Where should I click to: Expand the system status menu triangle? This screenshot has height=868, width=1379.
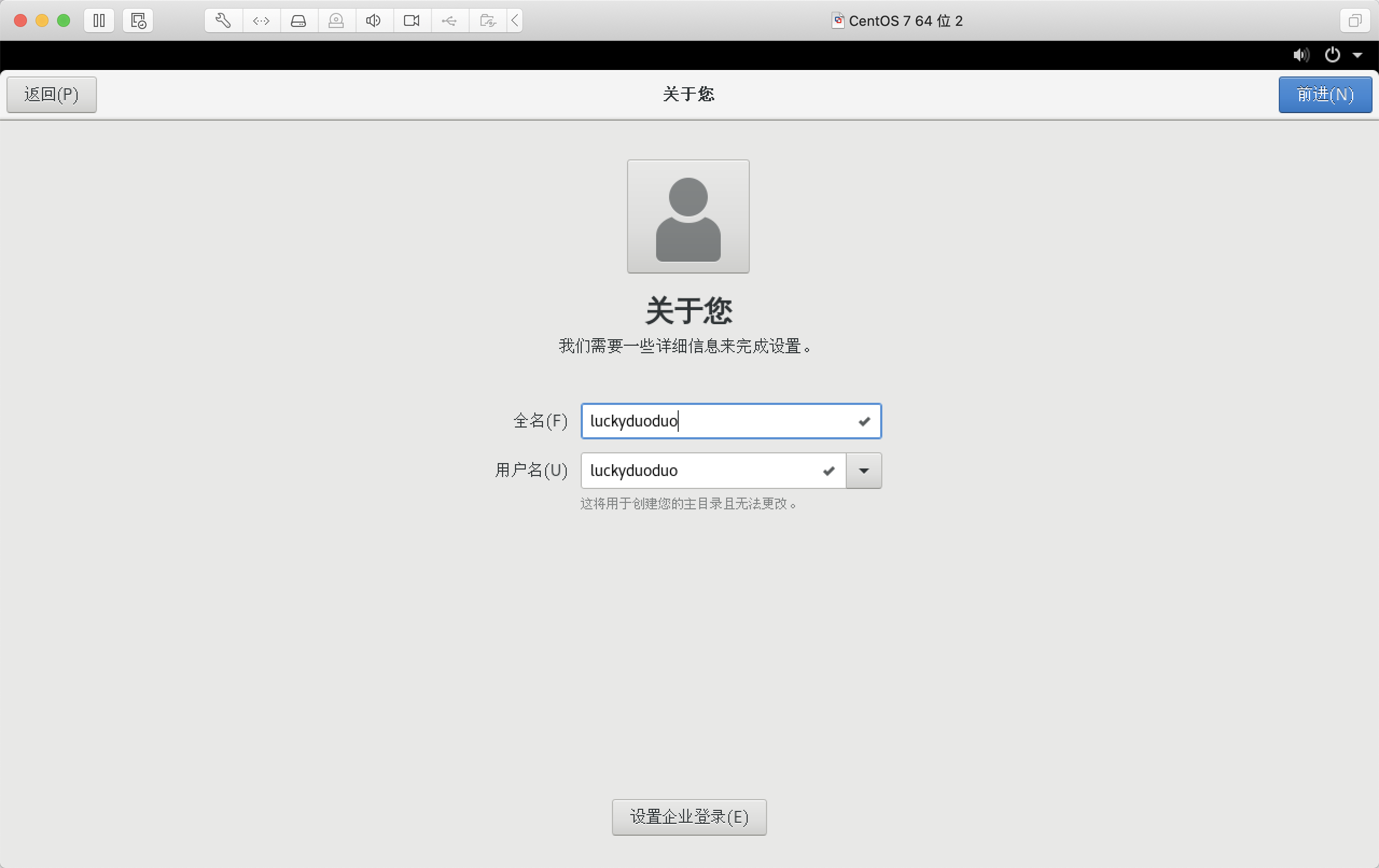1358,55
